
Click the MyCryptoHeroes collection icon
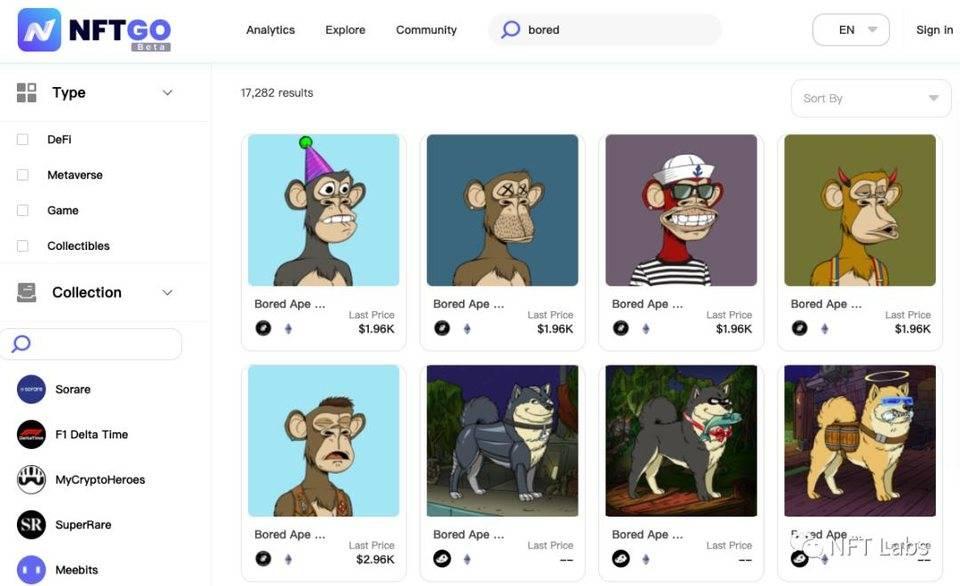pyautogui.click(x=31, y=480)
